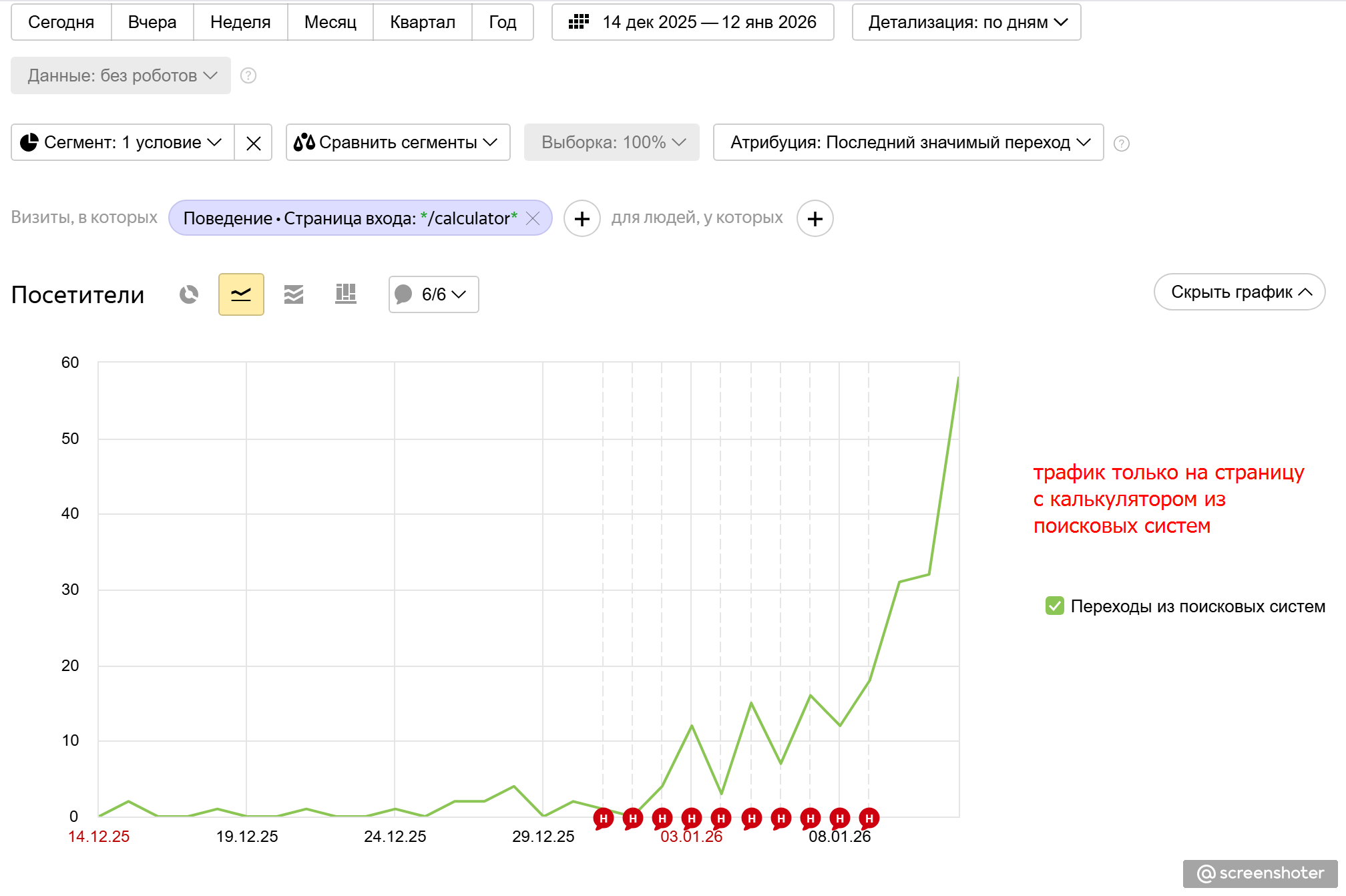This screenshot has width=1346, height=896.
Task: Add visit condition with plus button
Action: 582,219
